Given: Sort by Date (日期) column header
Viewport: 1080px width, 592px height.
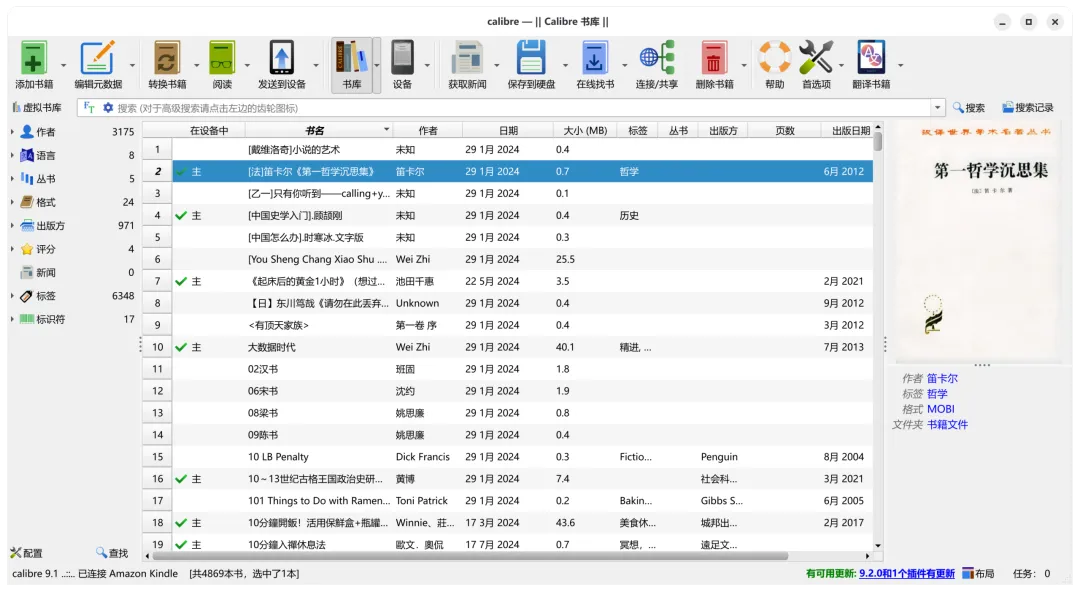Looking at the screenshot, I should pyautogui.click(x=508, y=130).
